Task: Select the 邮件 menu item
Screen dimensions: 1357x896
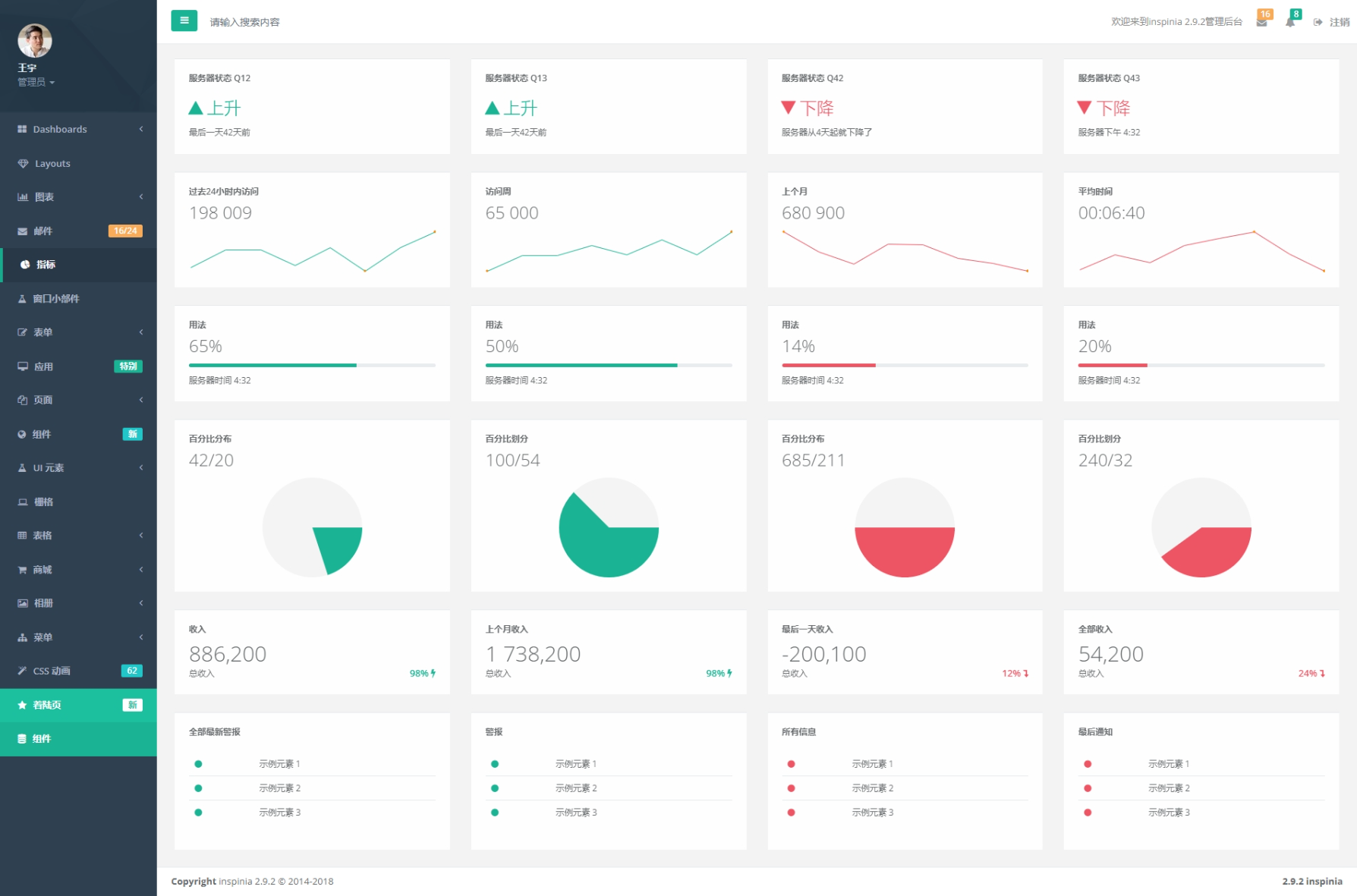Action: (43, 231)
